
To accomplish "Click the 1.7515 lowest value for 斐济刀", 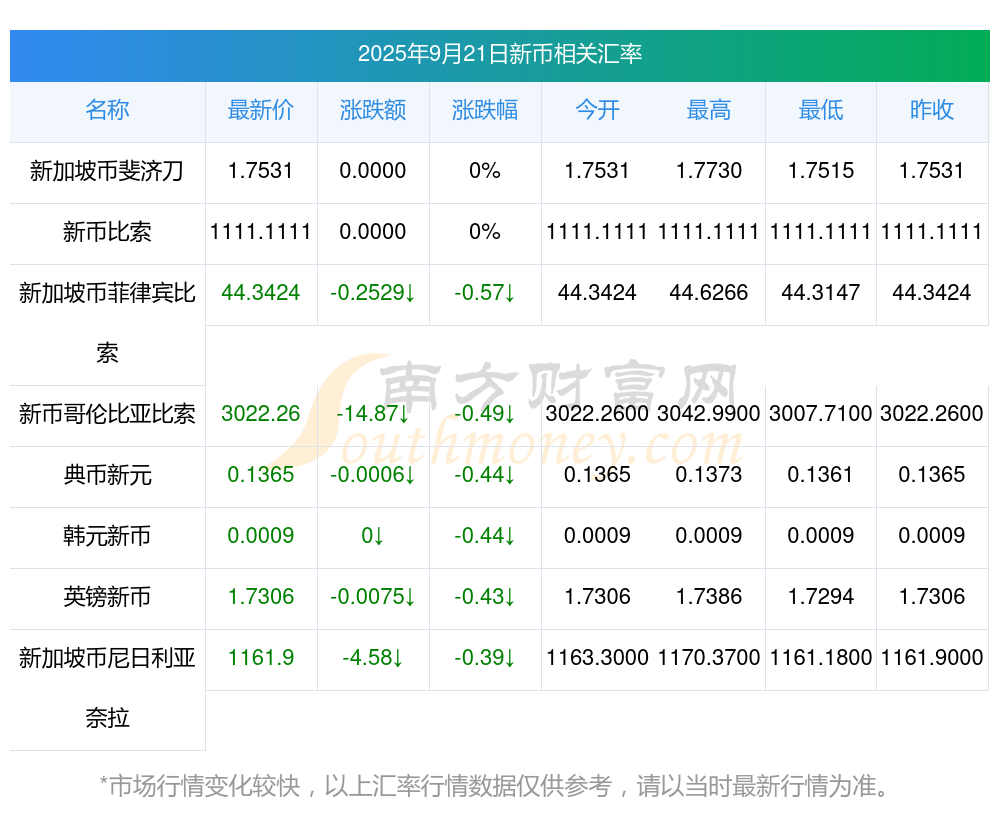I will pyautogui.click(x=821, y=171).
